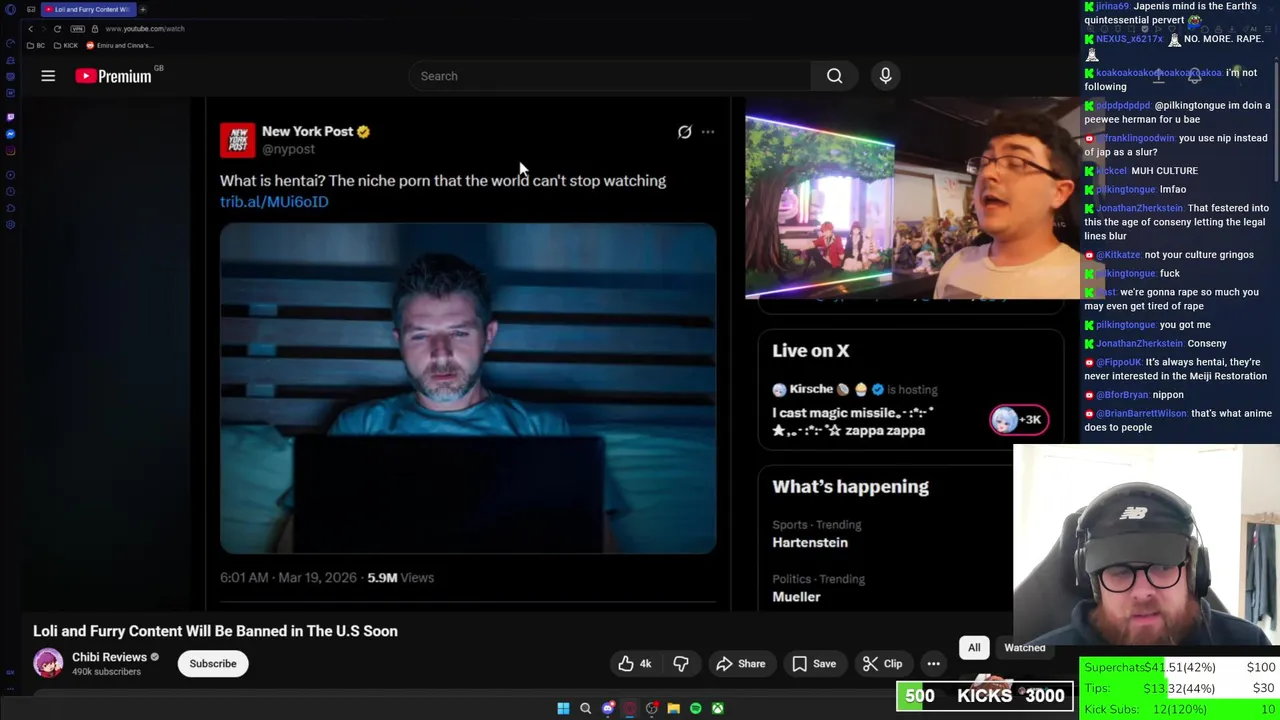This screenshot has width=1280, height=720.
Task: Open sidebar settings gear icon
Action: point(11,224)
